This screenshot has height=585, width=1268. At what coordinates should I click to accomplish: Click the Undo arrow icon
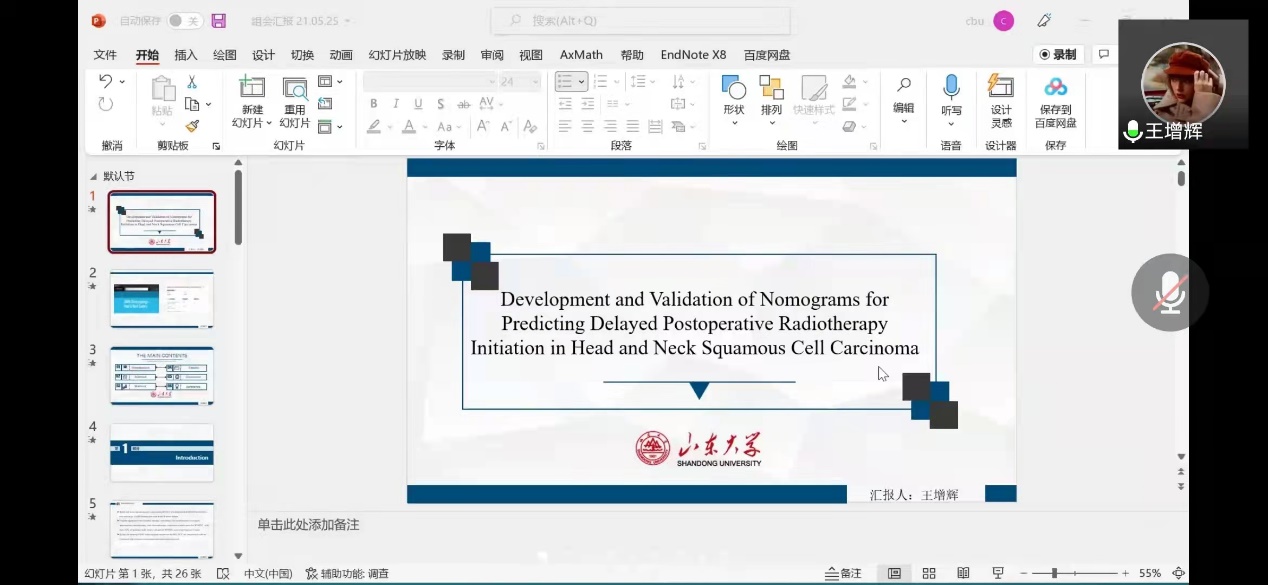(x=106, y=82)
